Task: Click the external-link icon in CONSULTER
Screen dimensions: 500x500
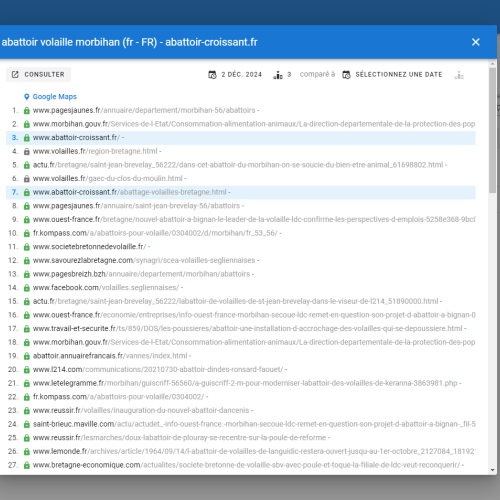Action: coord(15,74)
